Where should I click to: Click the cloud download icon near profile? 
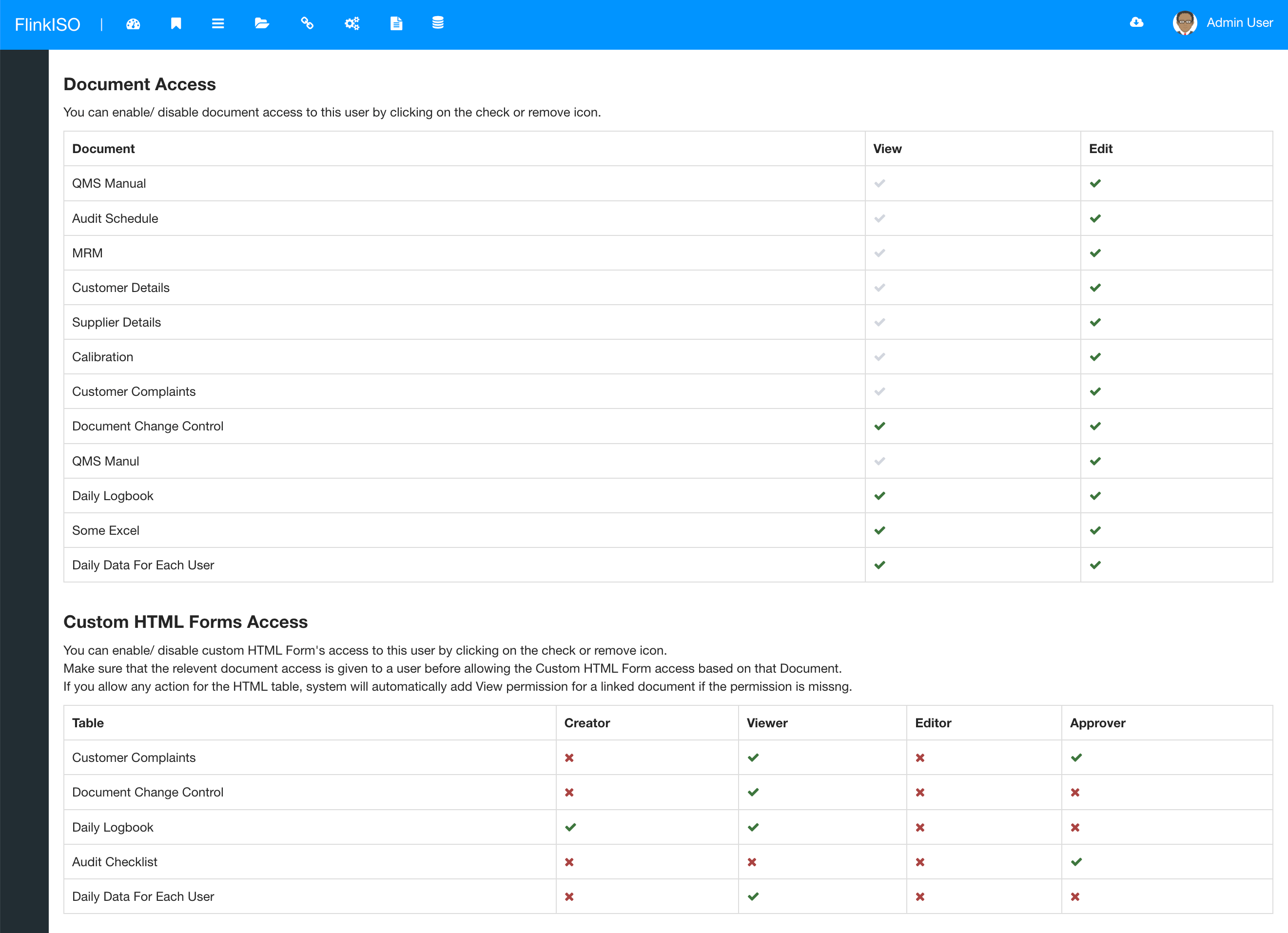point(1136,22)
